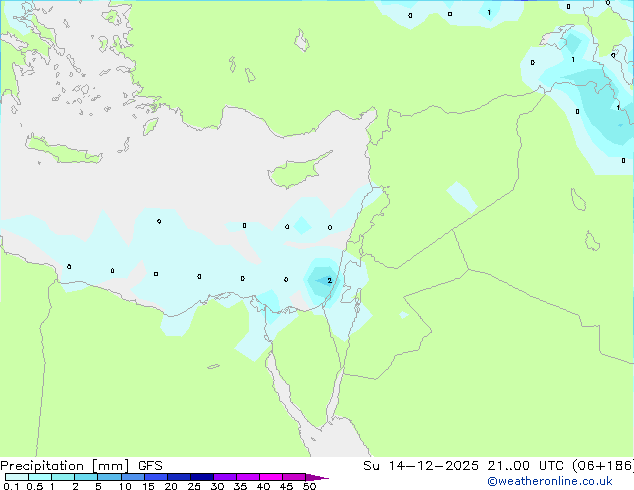Screen dimensions: 634x490
Task: Click the "0.1" legend scale label
Action: pyautogui.click(x=11, y=486)
